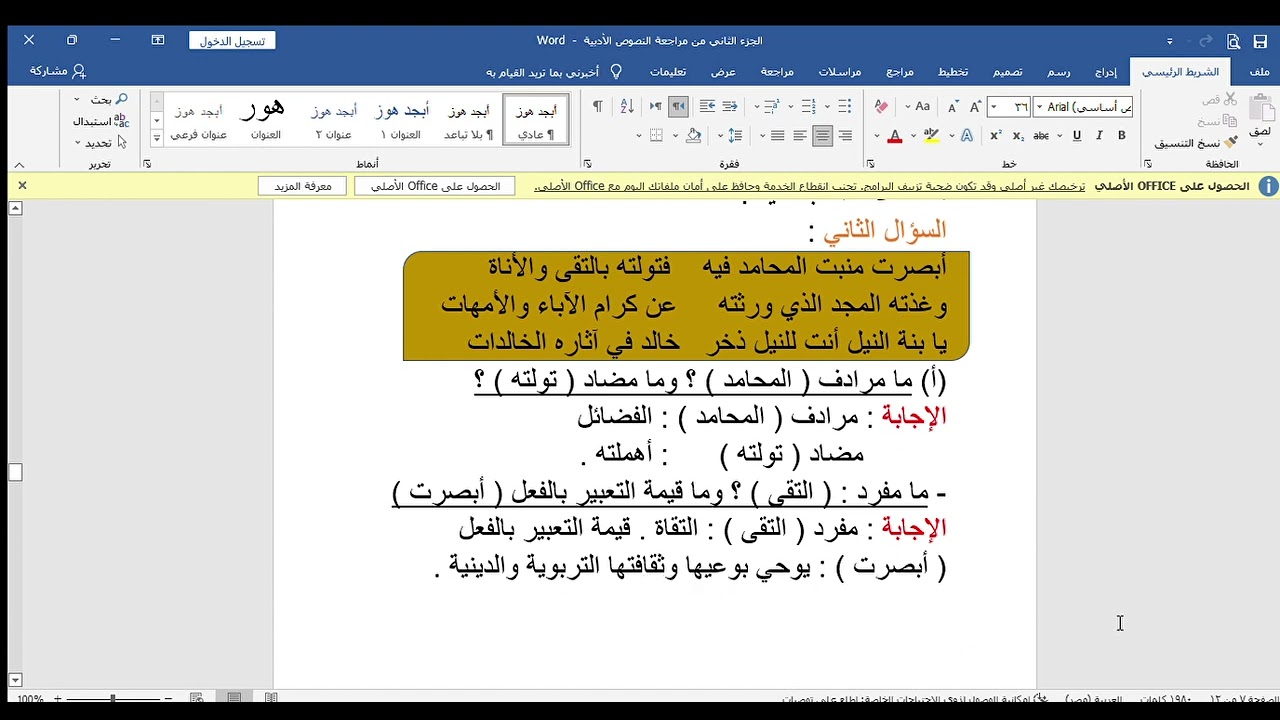
Task: Switch to the مراجعة (Review) tab
Action: pos(777,72)
